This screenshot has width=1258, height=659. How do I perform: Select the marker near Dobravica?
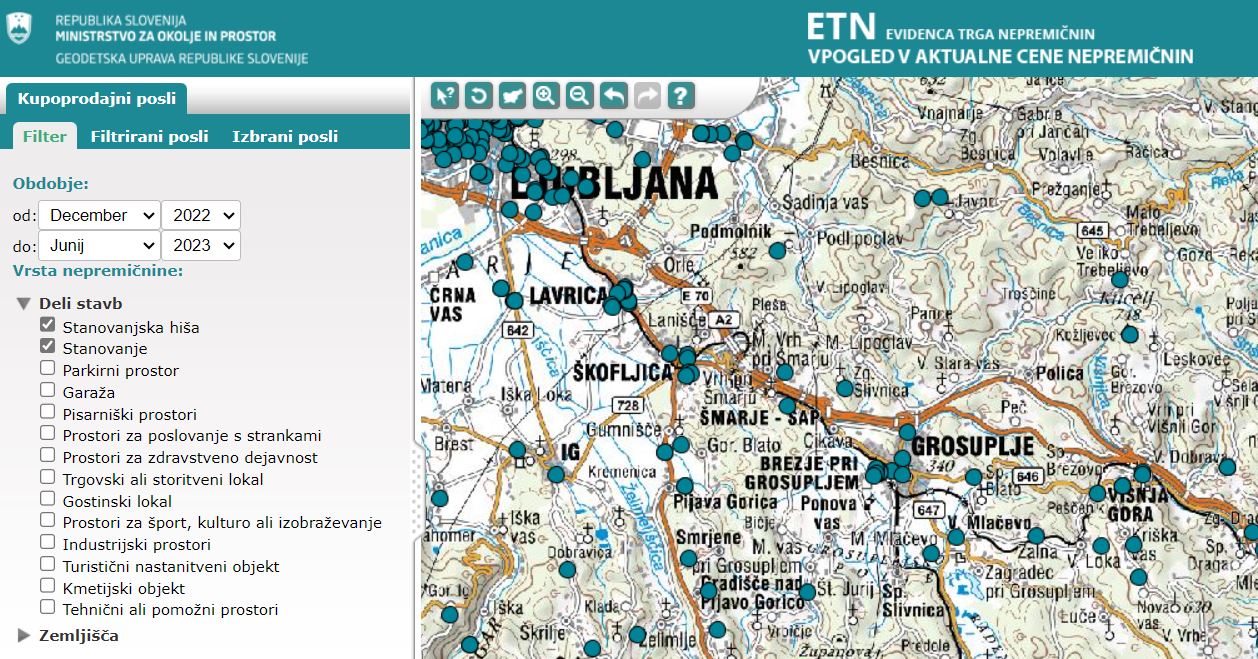568,570
